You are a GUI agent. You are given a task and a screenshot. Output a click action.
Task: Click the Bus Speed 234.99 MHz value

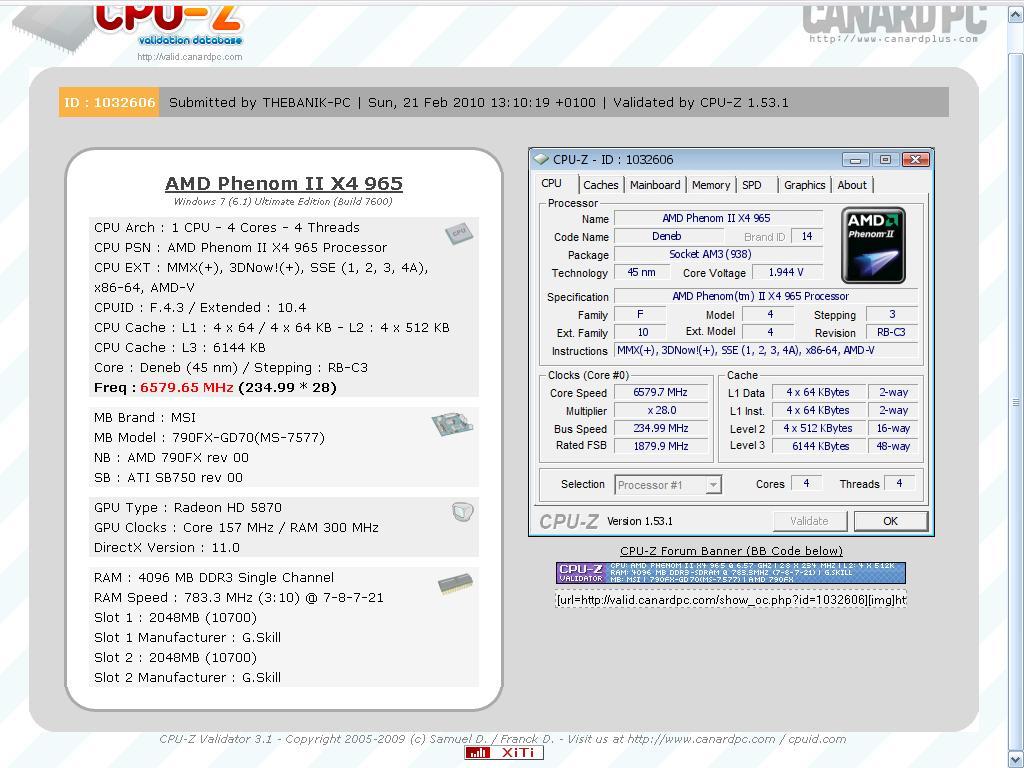(660, 428)
